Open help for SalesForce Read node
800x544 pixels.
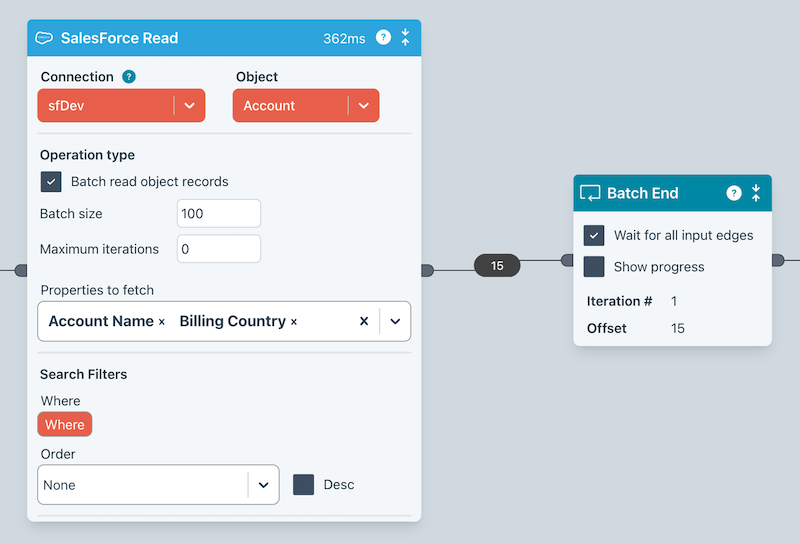383,38
